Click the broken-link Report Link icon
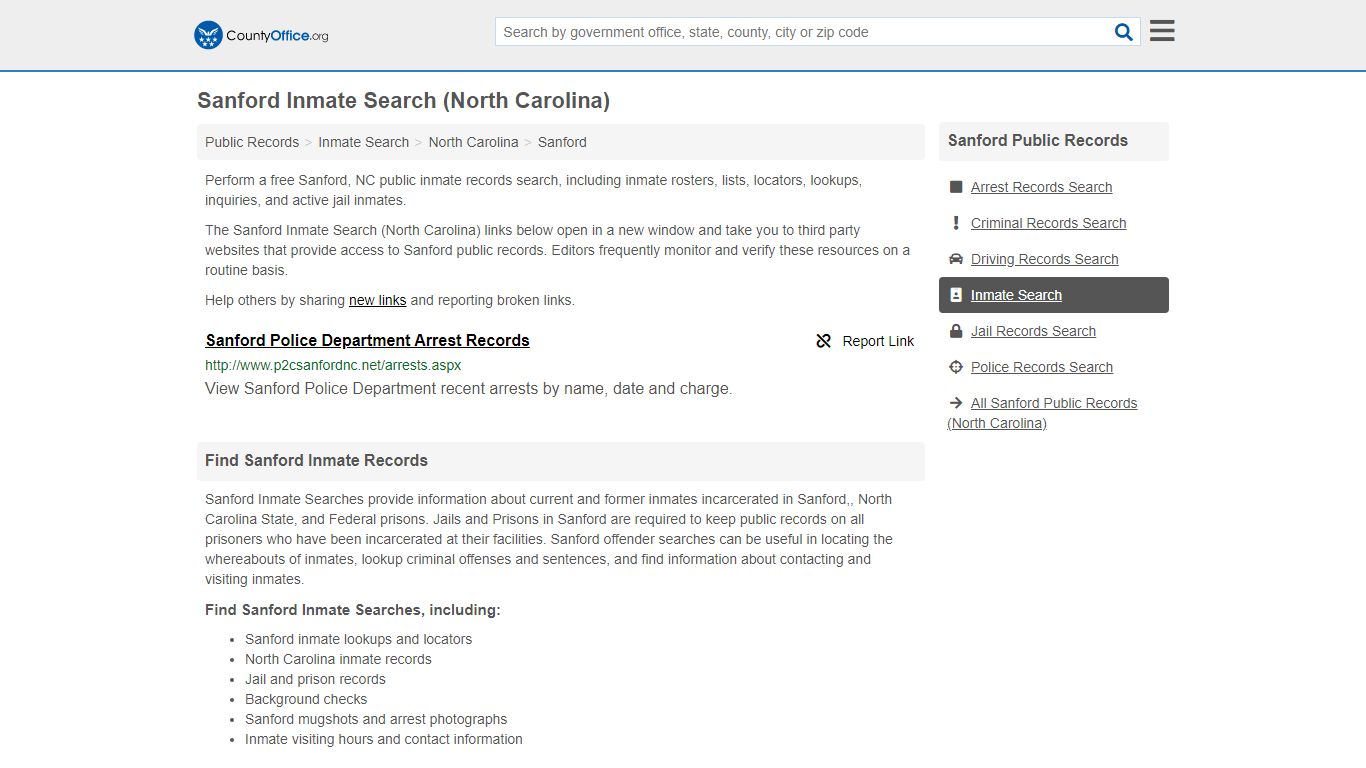 (824, 341)
